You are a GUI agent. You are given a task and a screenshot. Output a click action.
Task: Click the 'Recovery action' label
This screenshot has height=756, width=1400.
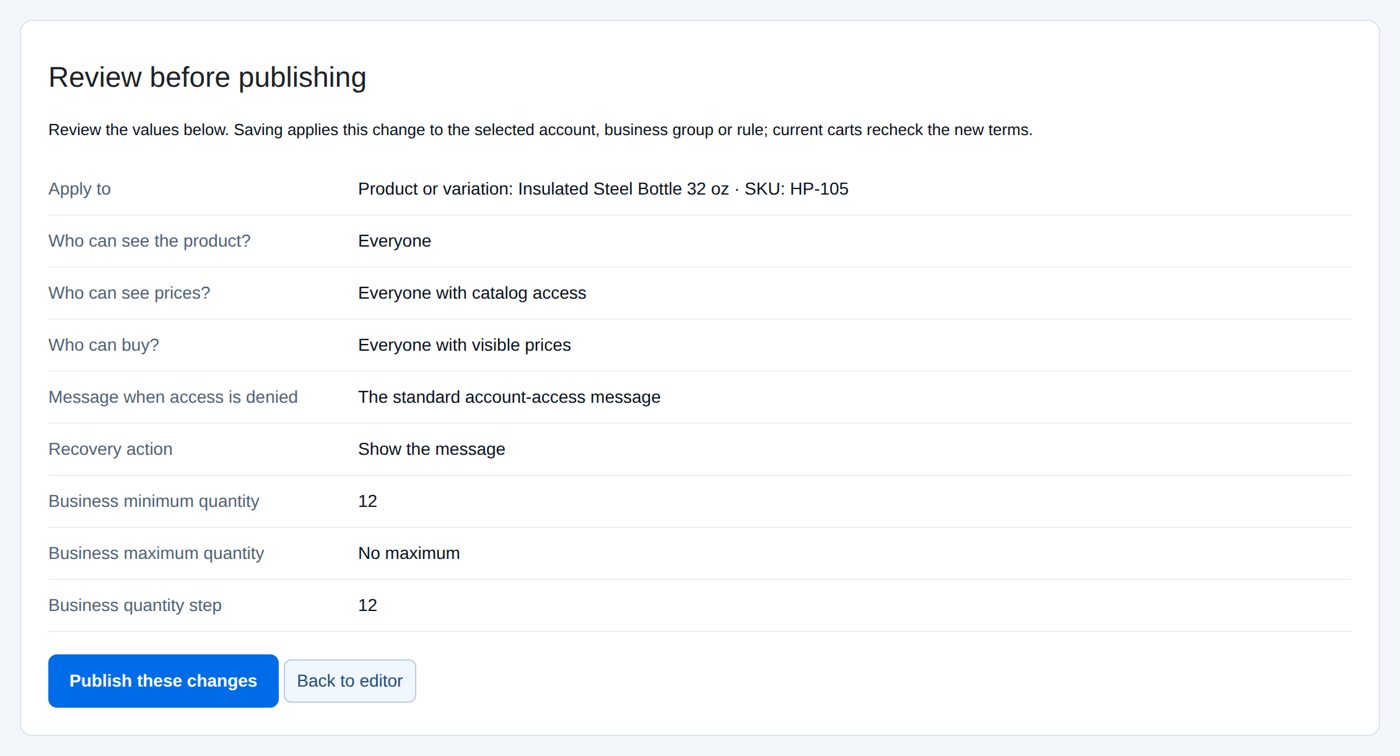[x=110, y=449]
